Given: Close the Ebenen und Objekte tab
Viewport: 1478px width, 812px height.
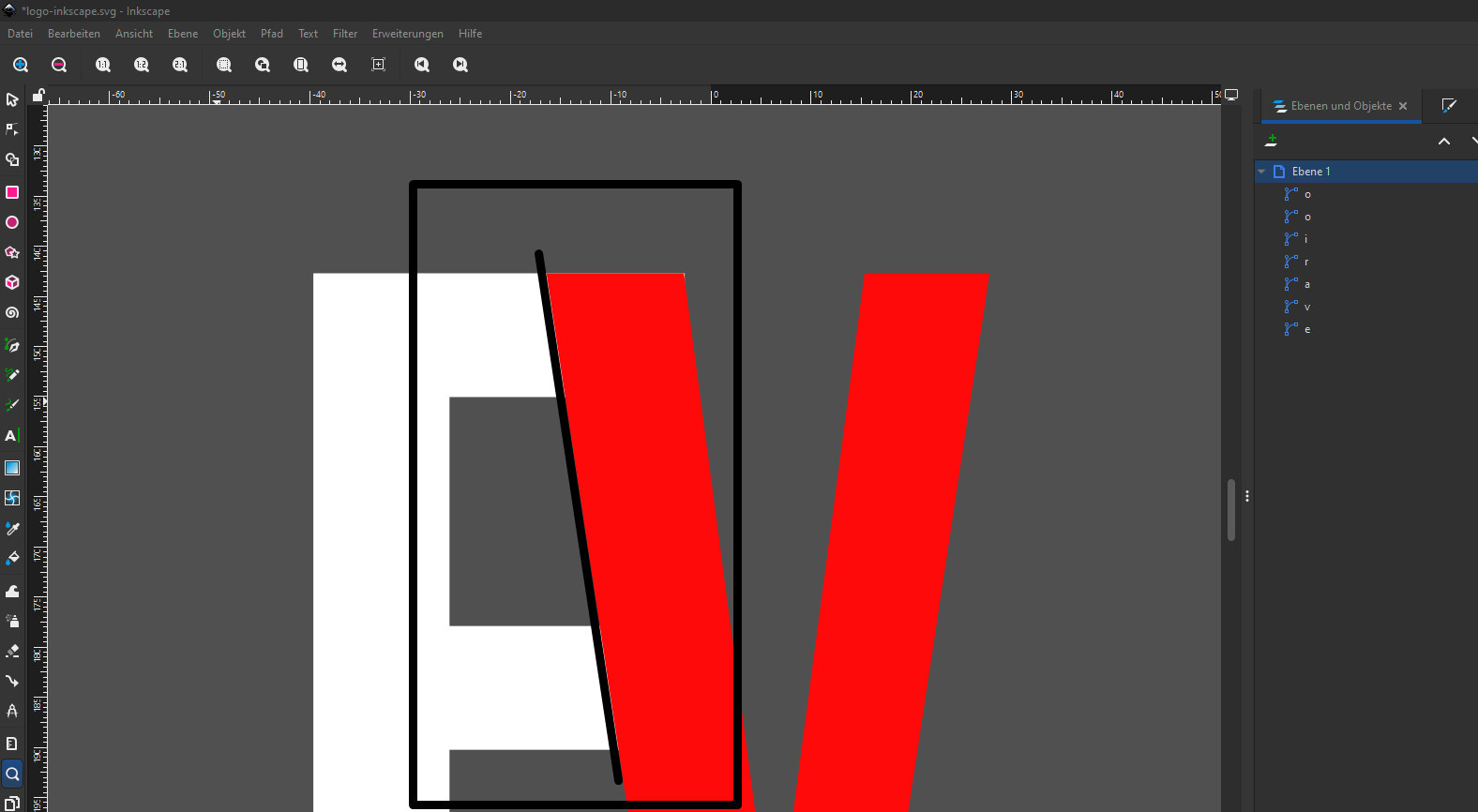Looking at the screenshot, I should coord(1403,106).
